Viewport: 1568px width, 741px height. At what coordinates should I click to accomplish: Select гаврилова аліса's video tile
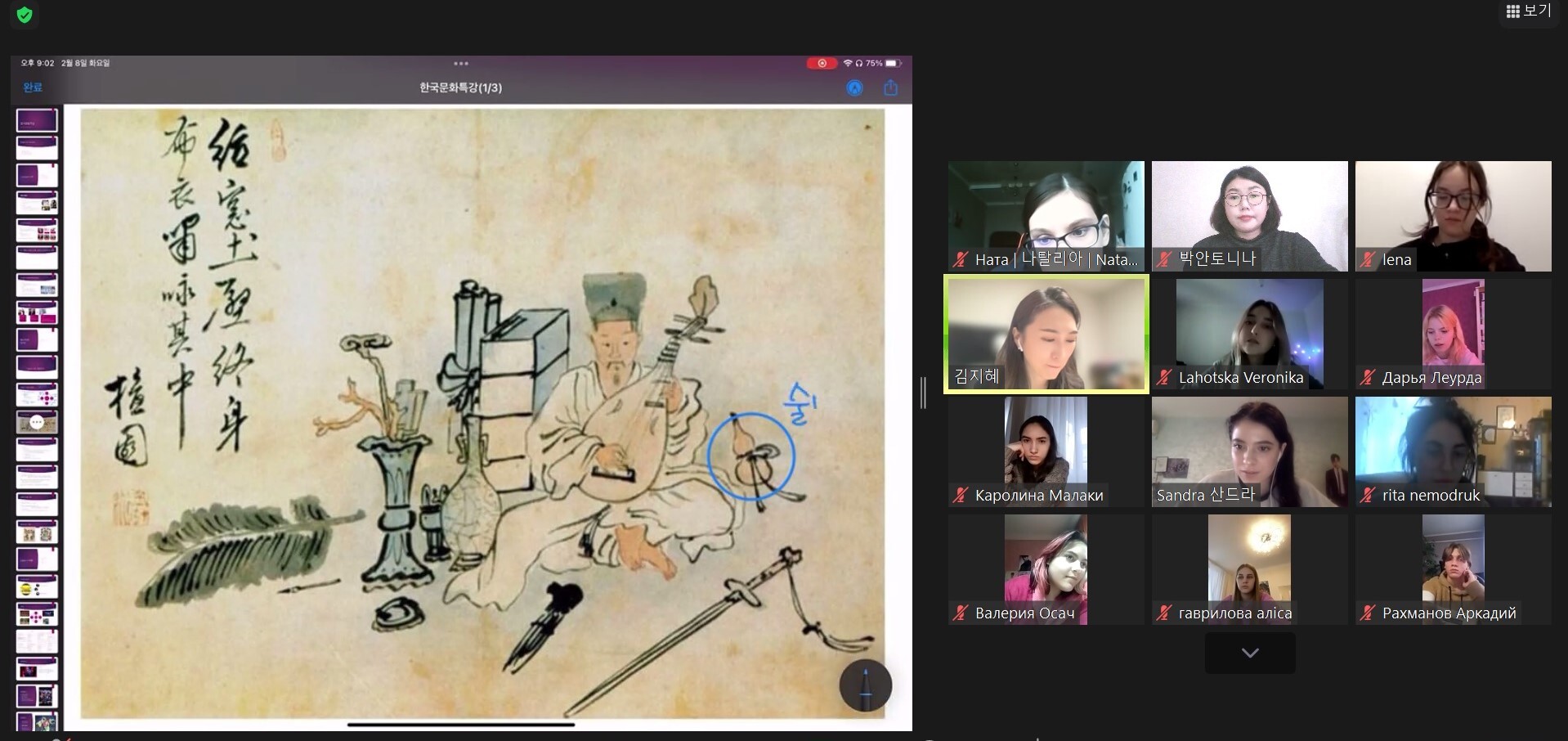coord(1250,569)
